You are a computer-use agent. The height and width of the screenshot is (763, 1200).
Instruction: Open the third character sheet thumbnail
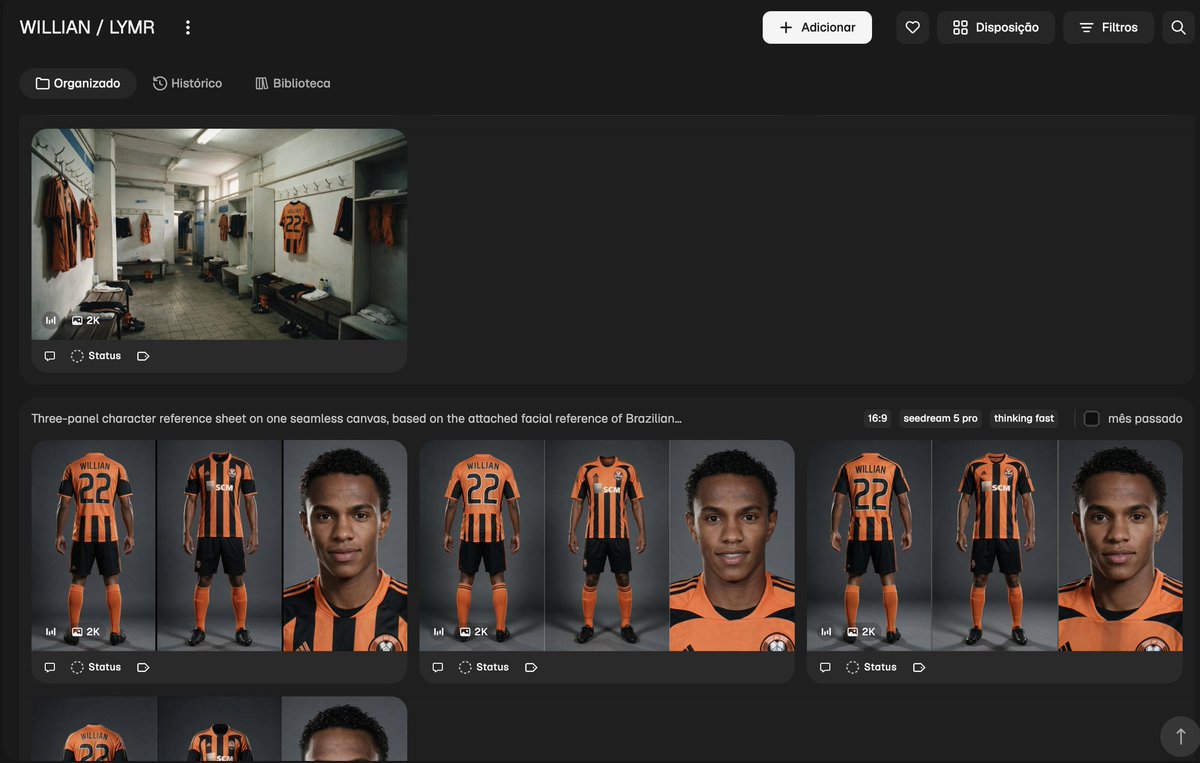click(995, 546)
